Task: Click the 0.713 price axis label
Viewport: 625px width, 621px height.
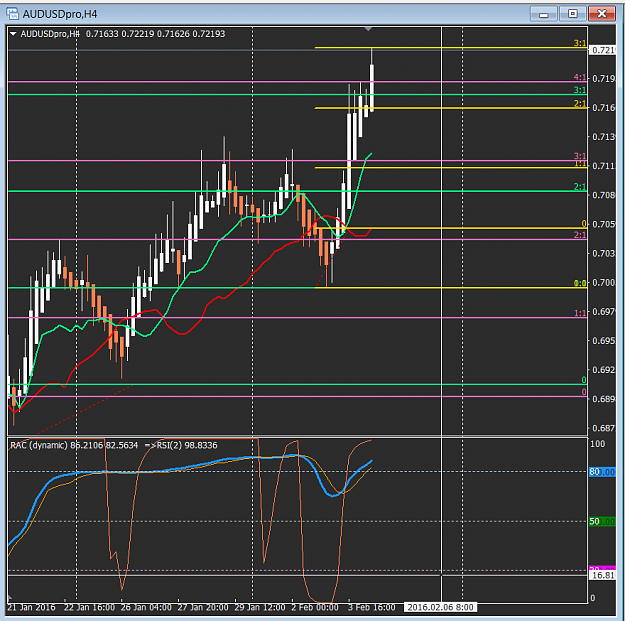Action: click(x=603, y=137)
